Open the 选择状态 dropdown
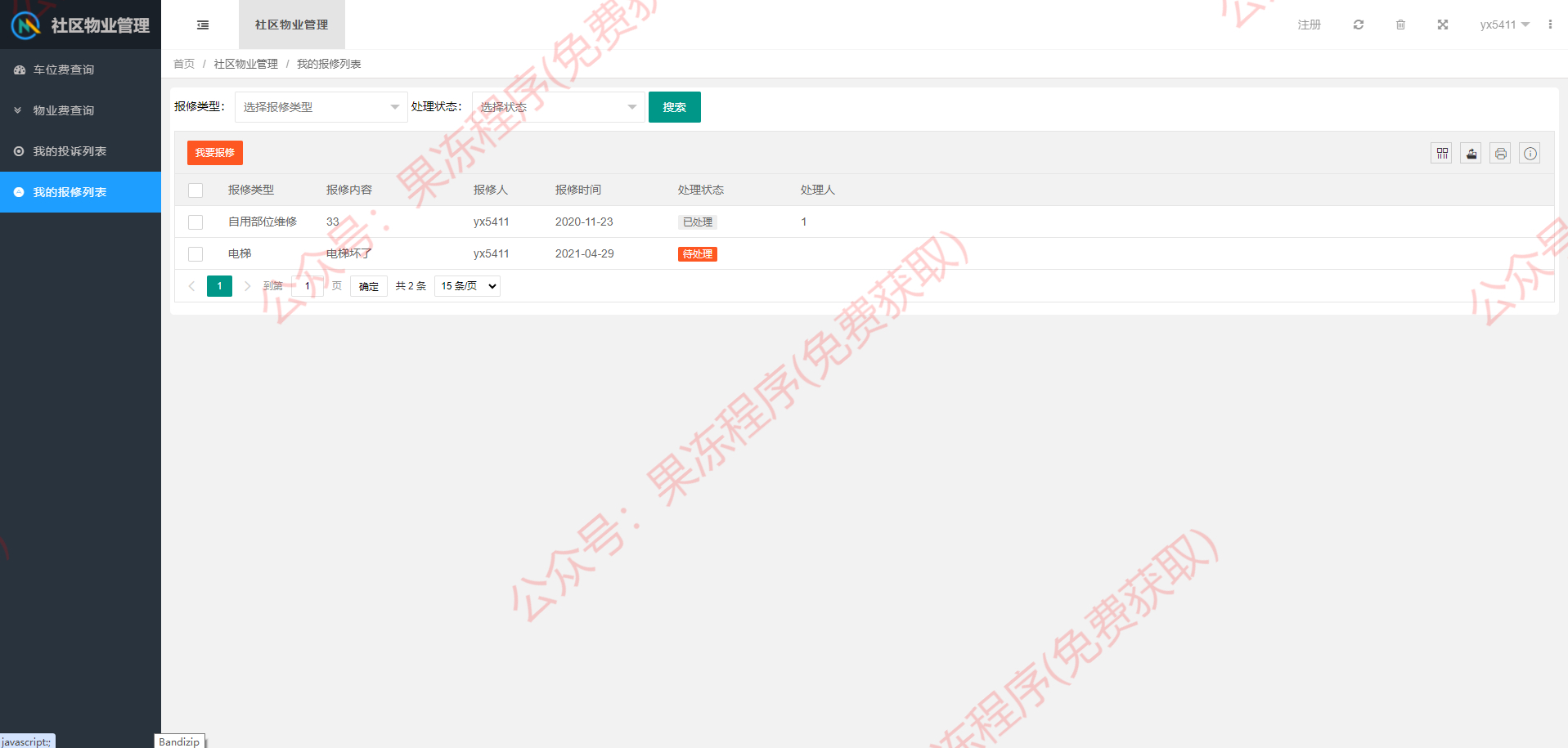This screenshot has height=748, width=1568. 559,107
